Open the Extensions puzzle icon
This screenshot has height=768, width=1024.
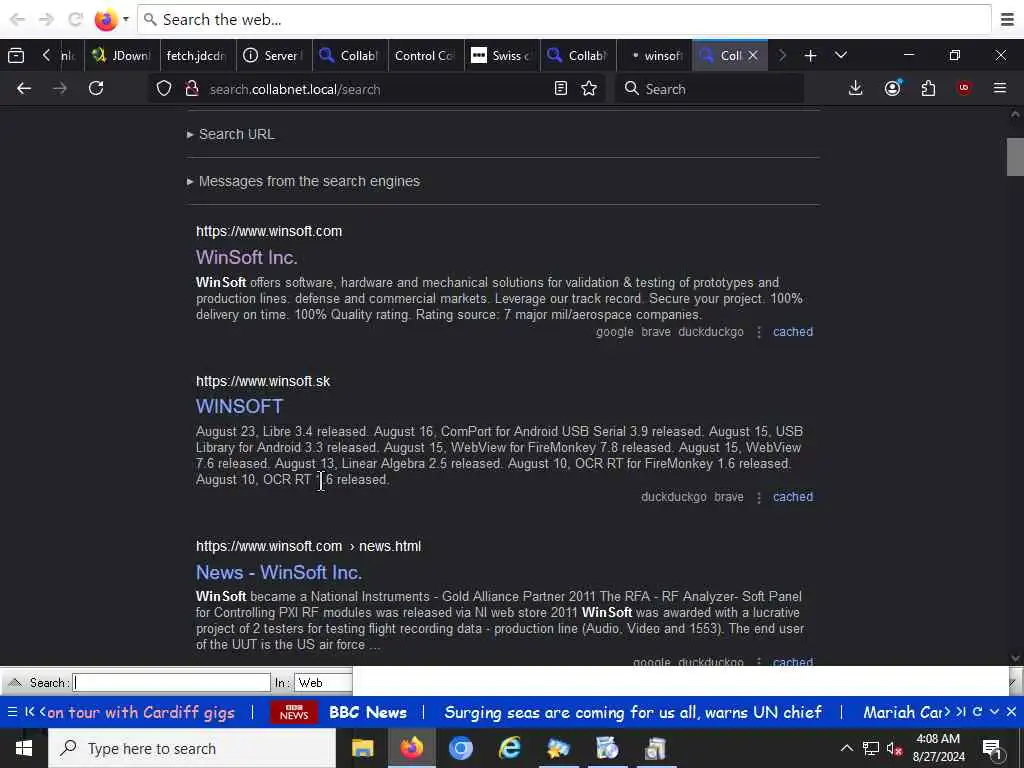tap(928, 89)
